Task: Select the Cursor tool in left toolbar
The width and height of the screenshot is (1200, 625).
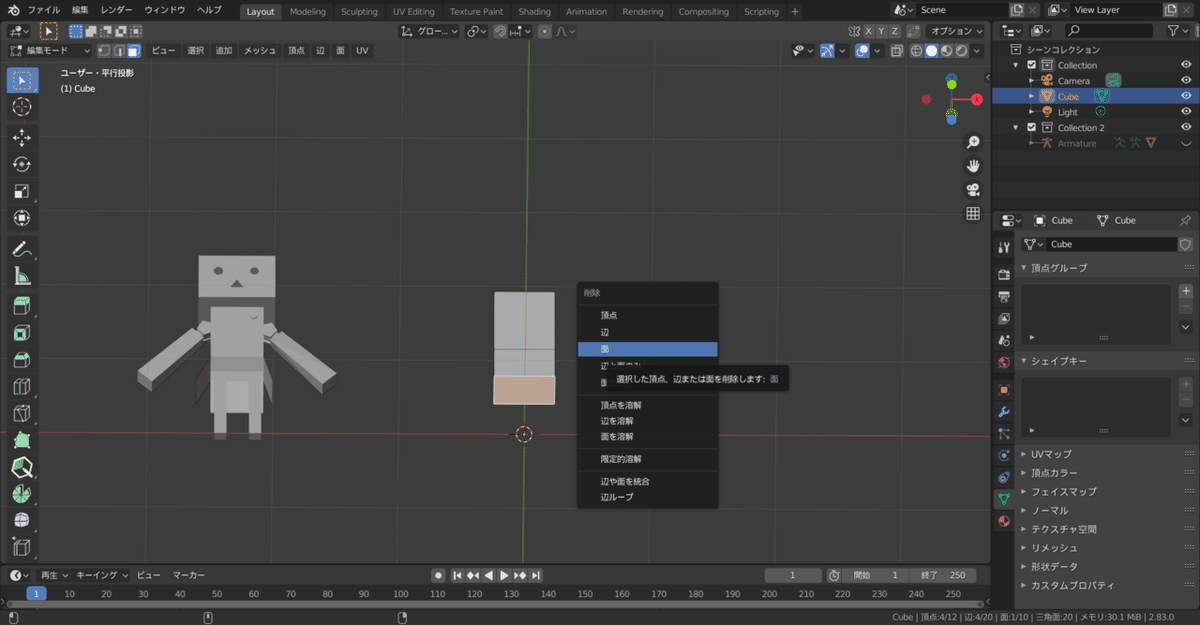Action: click(22, 106)
